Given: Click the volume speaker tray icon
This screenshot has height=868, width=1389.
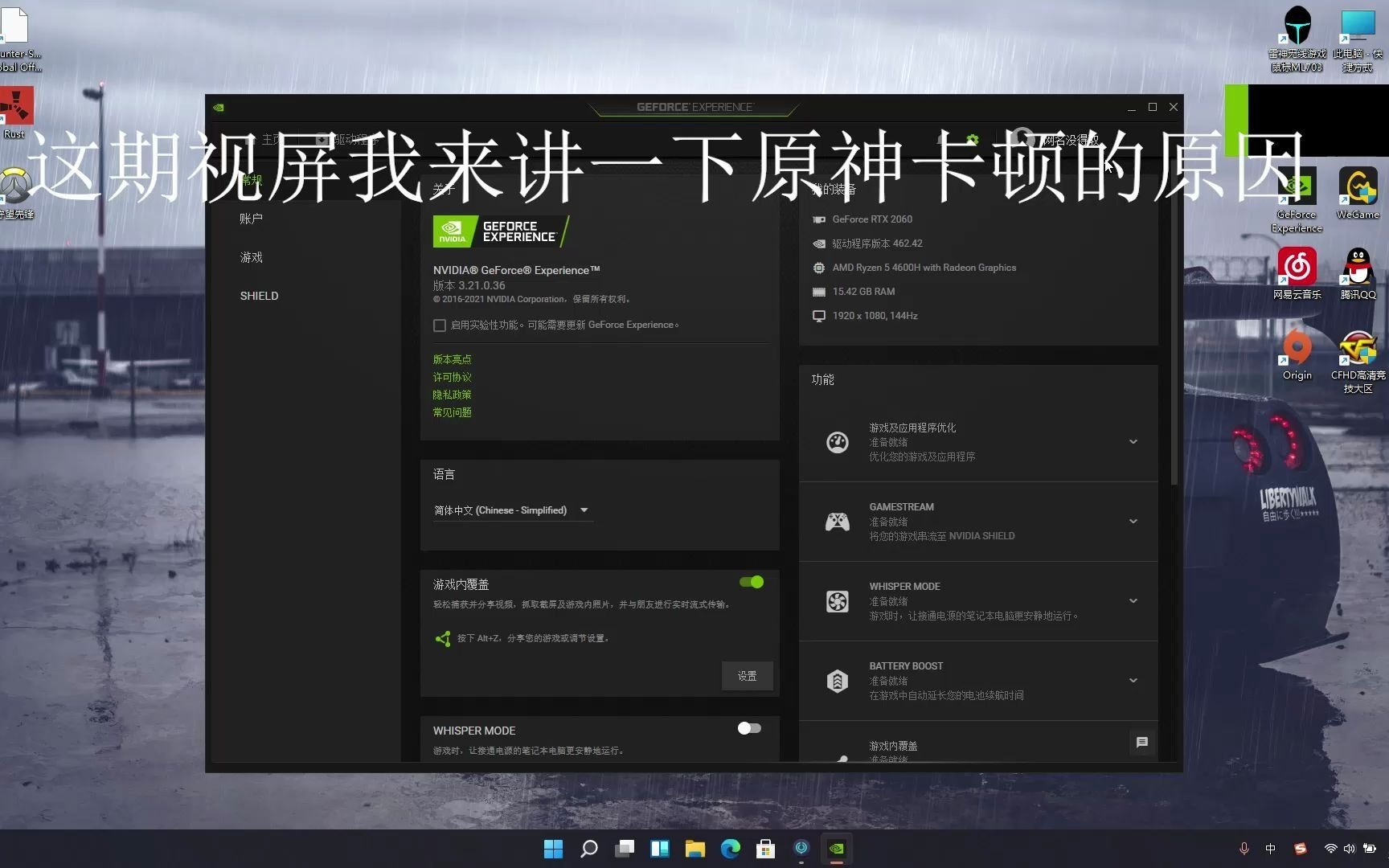Looking at the screenshot, I should tap(1350, 849).
